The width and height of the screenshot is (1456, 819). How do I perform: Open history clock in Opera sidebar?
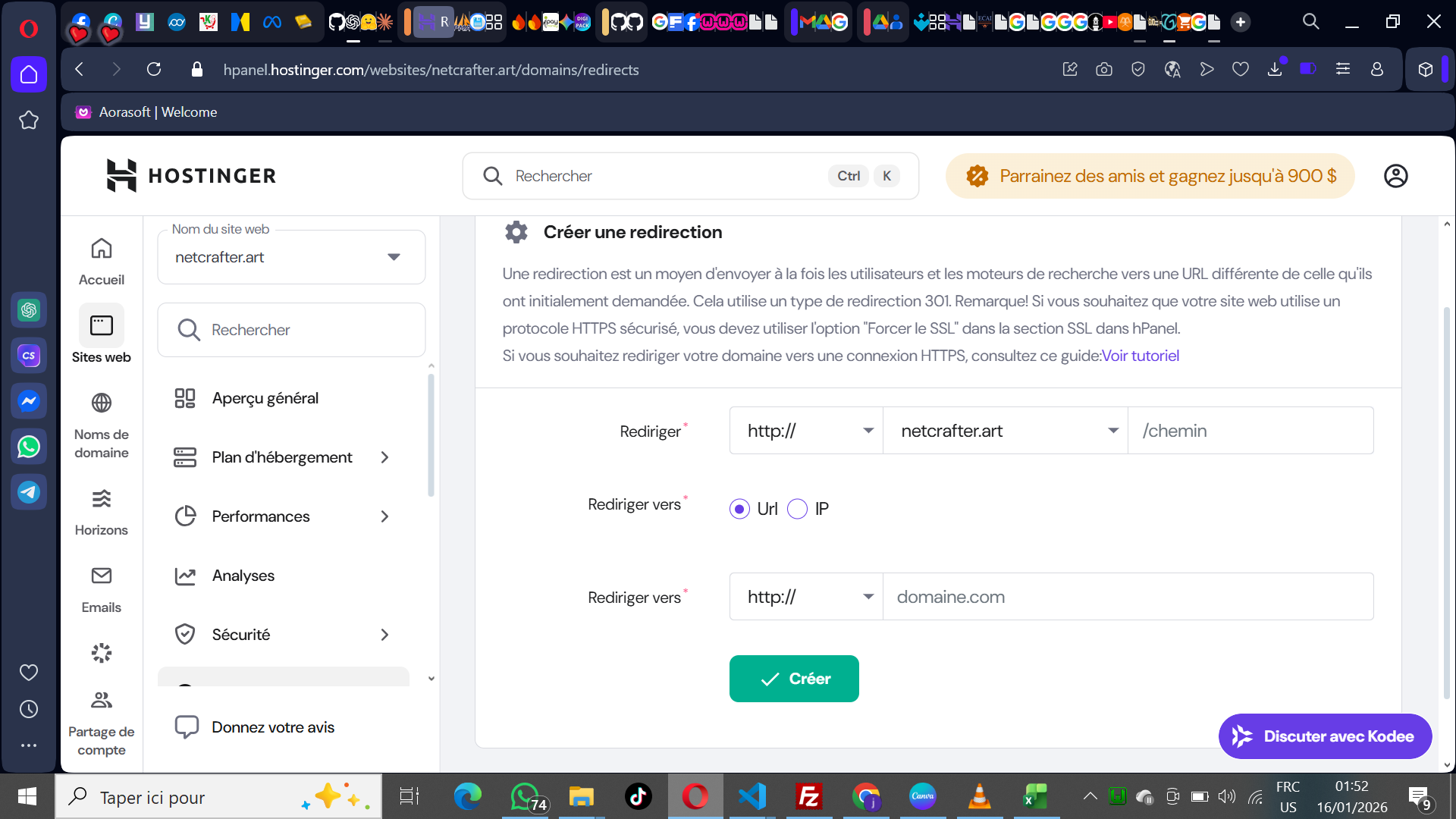[29, 709]
